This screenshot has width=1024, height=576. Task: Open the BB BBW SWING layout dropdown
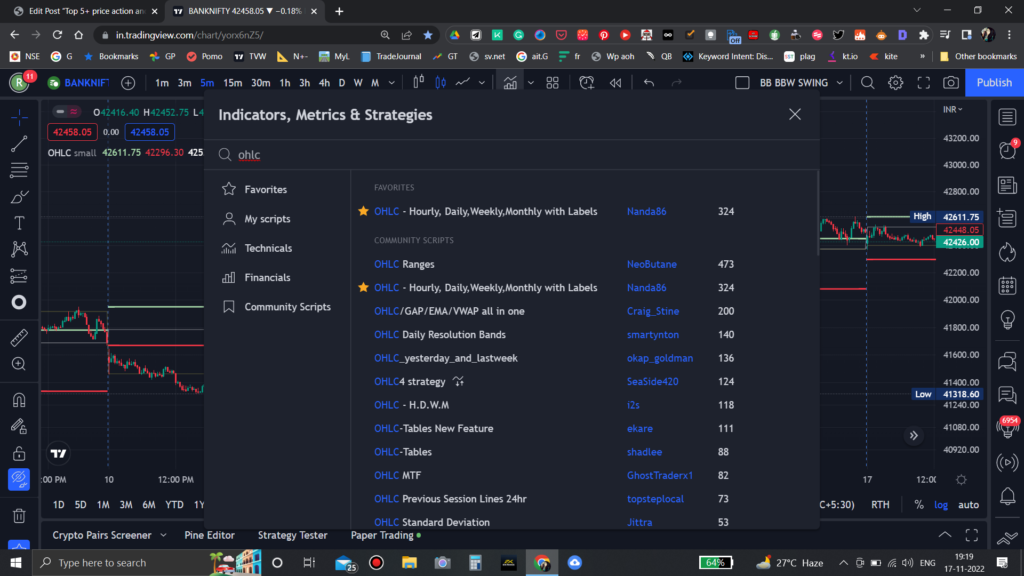(840, 83)
